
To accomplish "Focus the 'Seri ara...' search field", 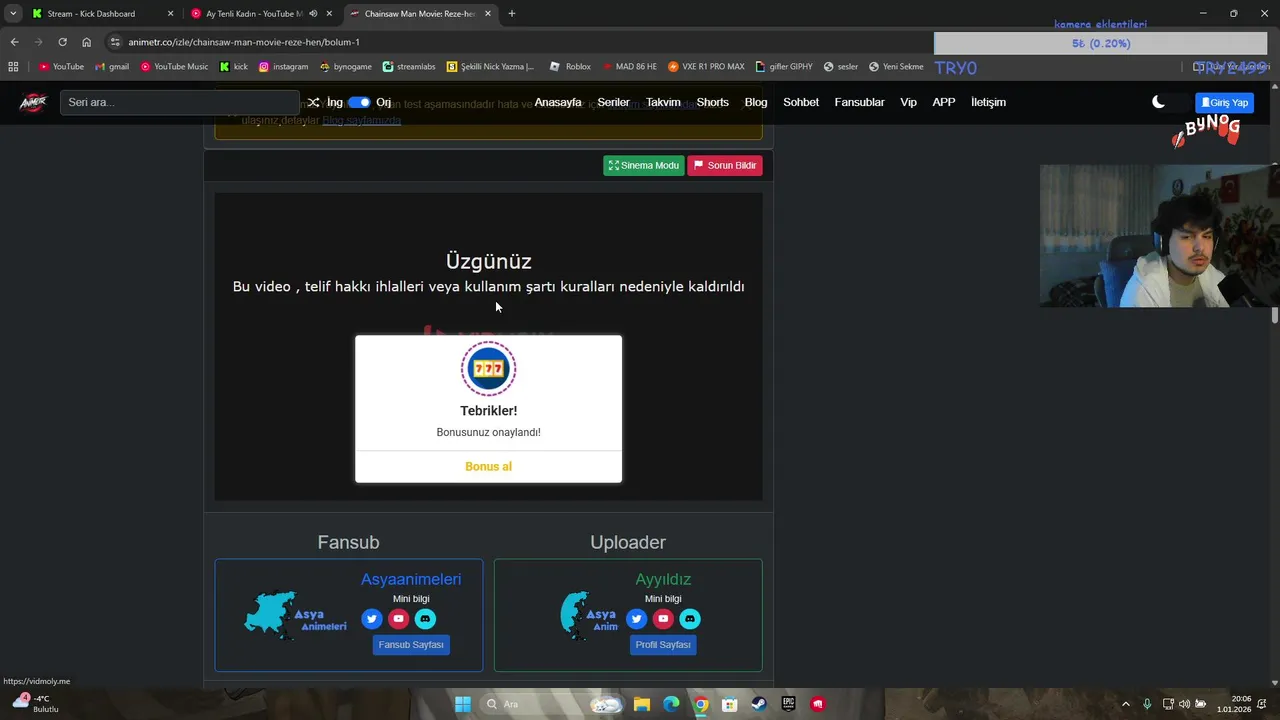I will (180, 102).
